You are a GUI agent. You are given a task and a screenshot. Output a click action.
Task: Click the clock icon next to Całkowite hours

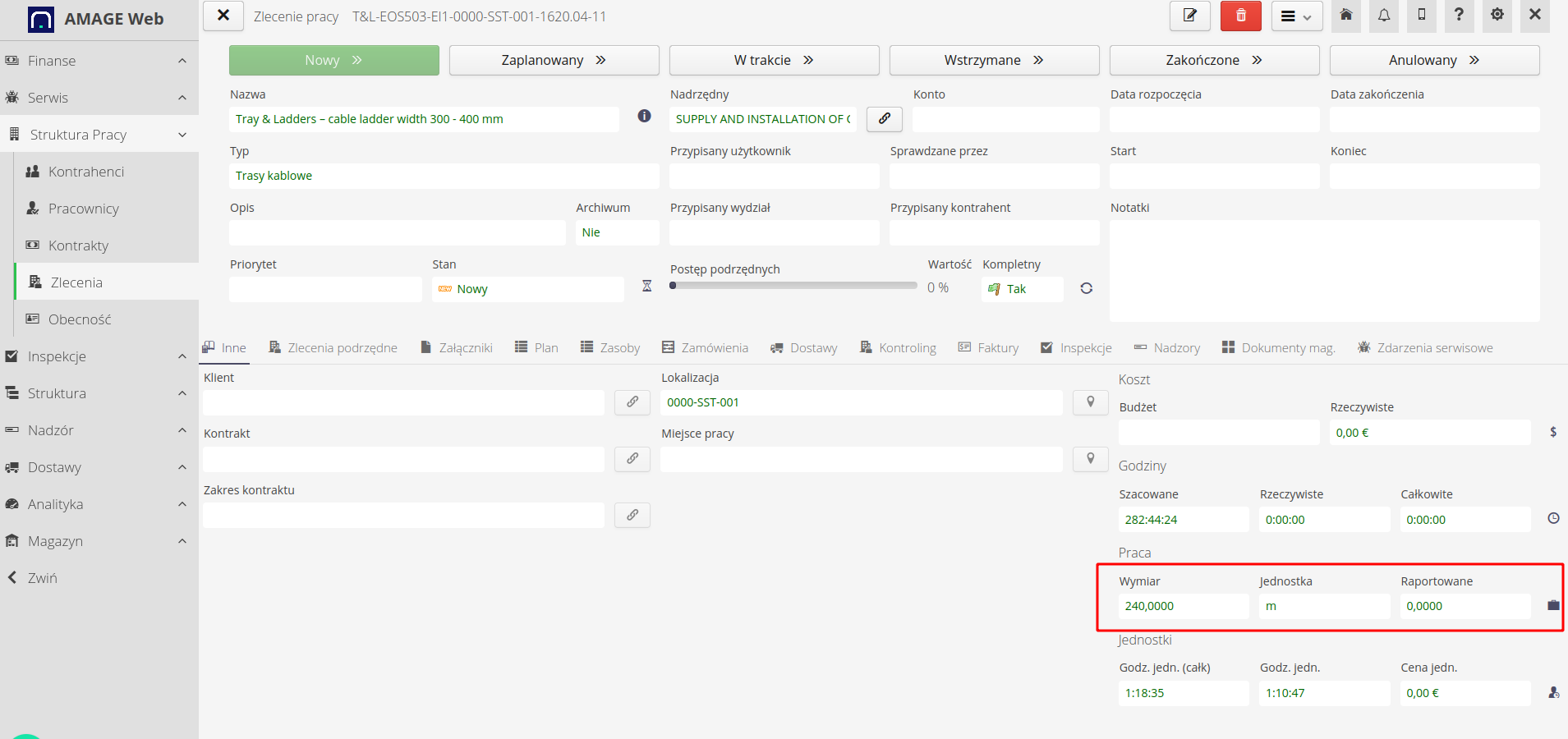[x=1553, y=518]
